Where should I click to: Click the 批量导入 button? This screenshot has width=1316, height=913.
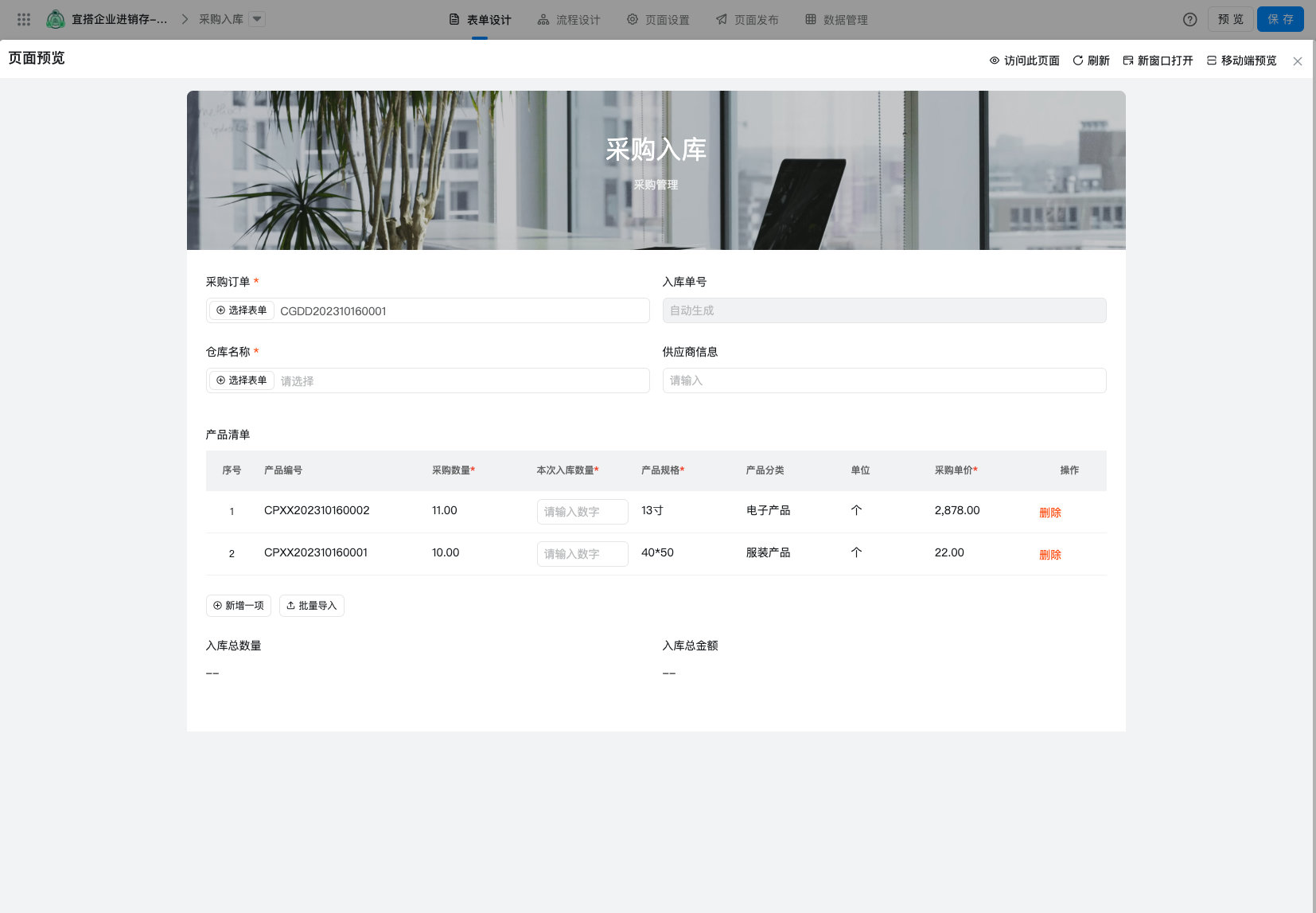[x=312, y=606]
